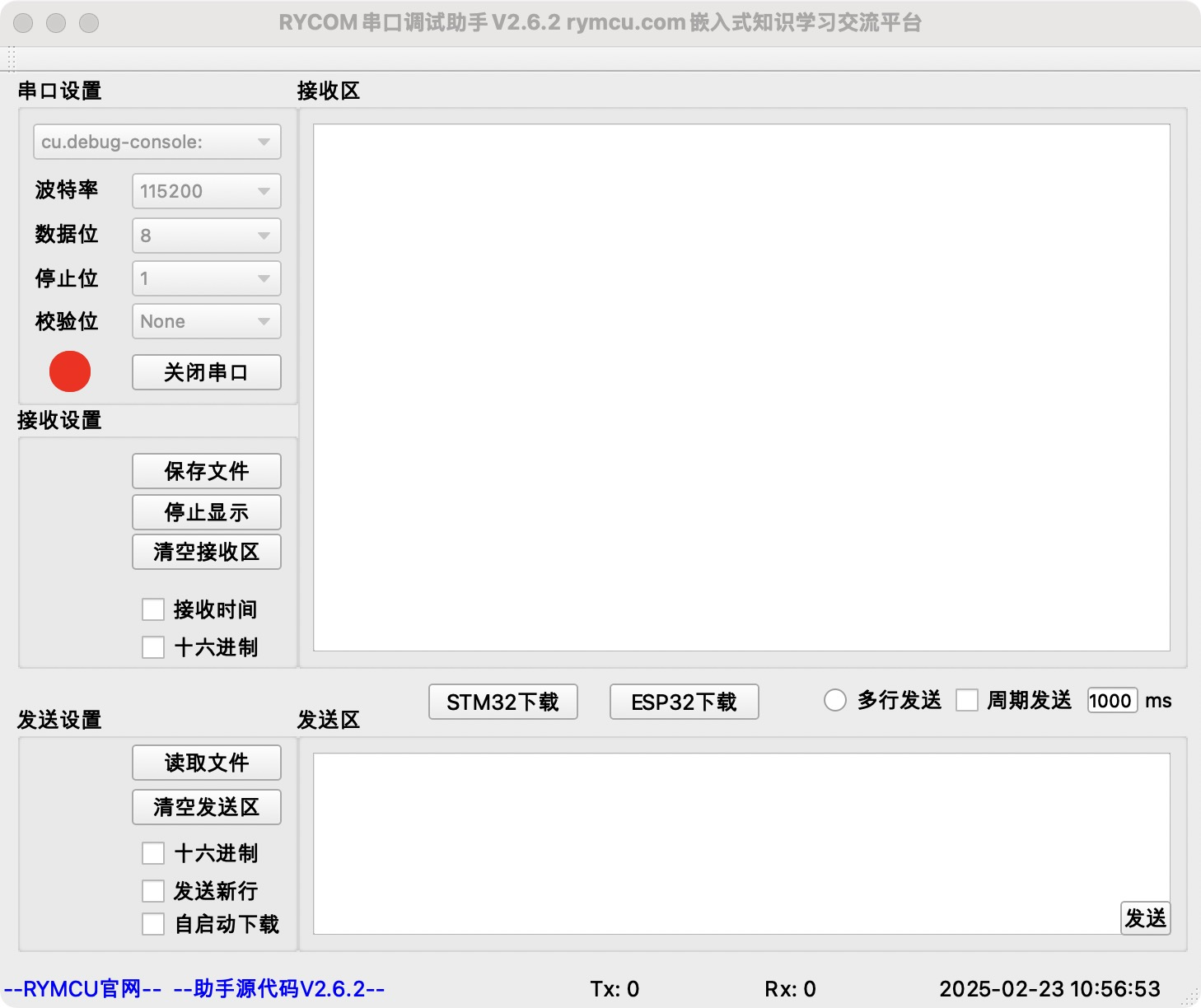Viewport: 1201px width, 1008px height.
Task: Close the RYCOM window
Action: pyautogui.click(x=23, y=23)
